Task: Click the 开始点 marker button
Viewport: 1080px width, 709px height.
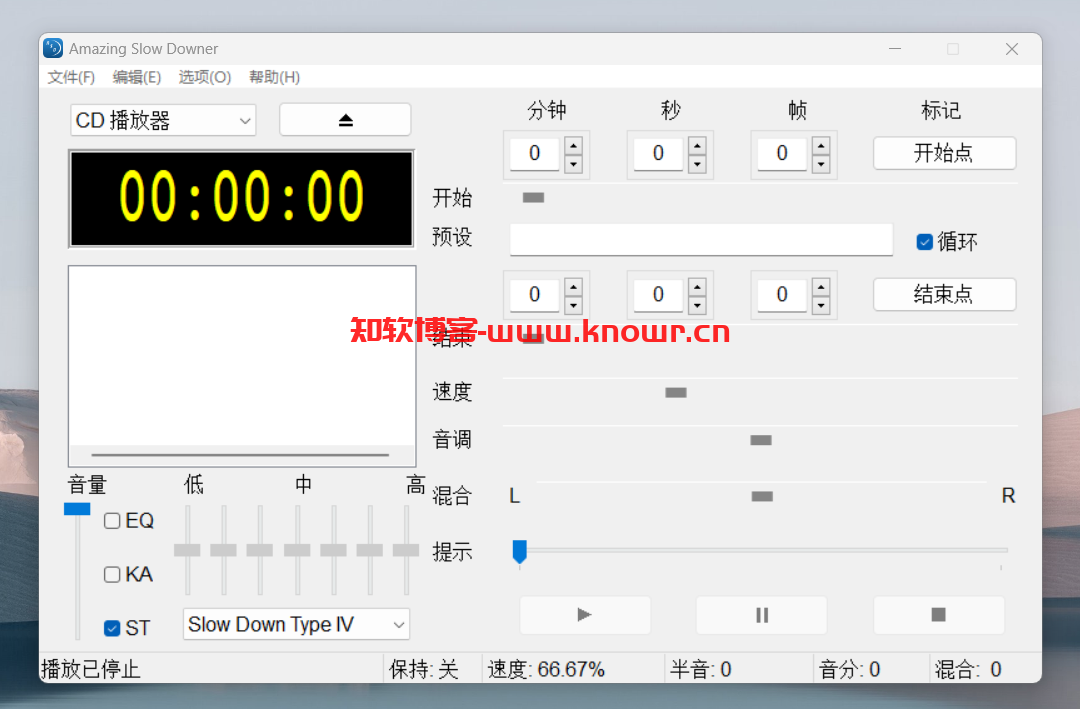Action: (944, 153)
